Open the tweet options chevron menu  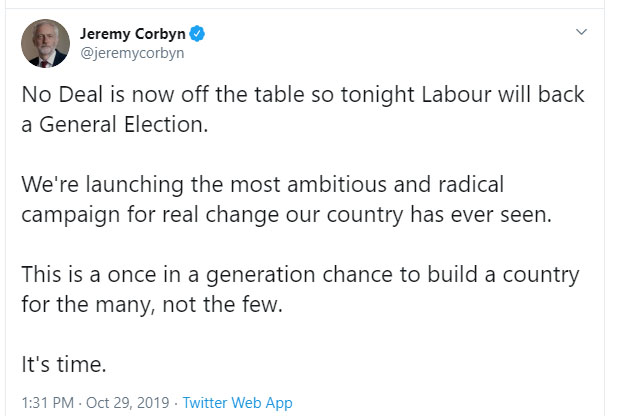[581, 33]
